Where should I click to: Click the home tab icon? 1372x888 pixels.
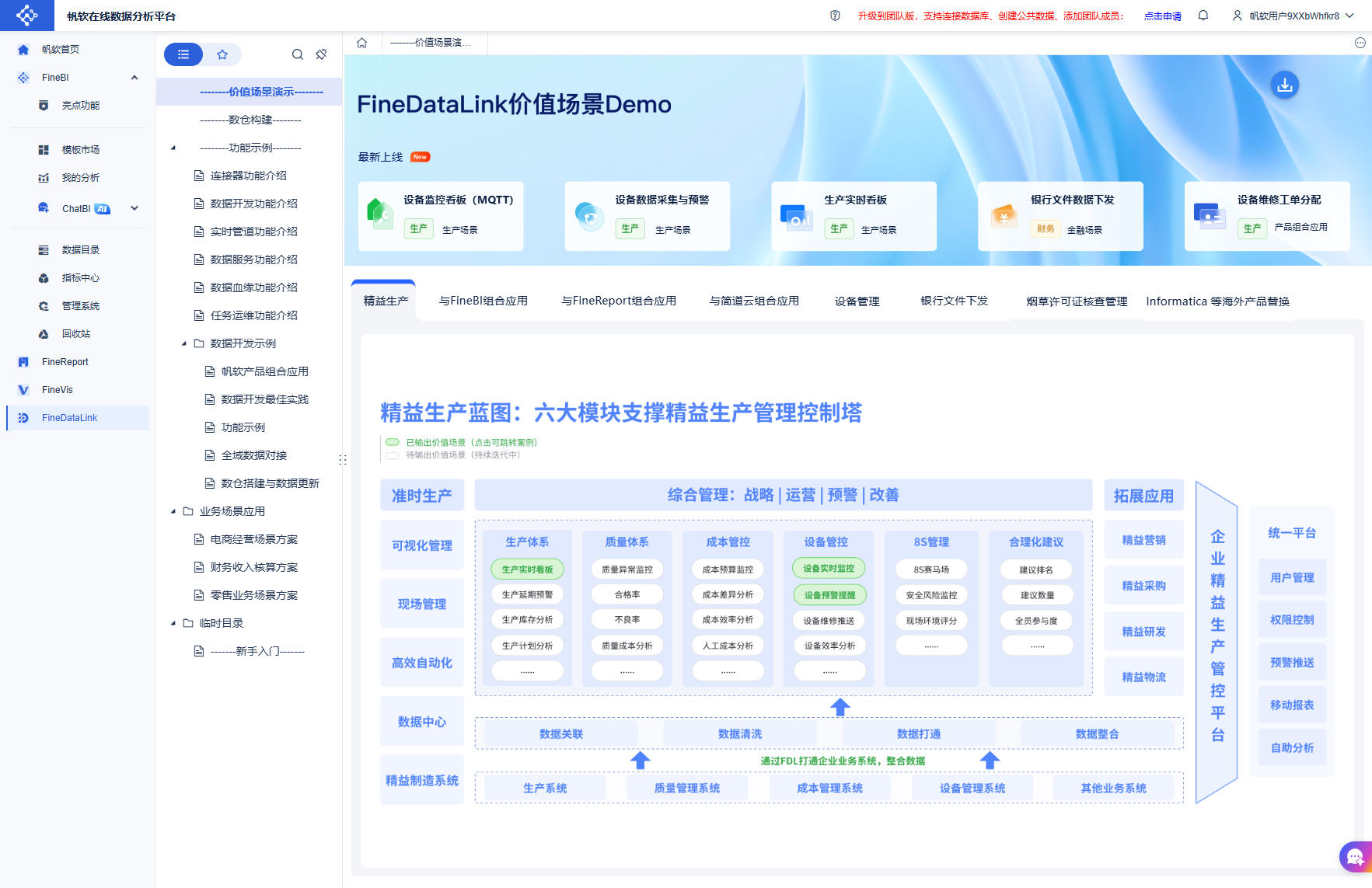(362, 43)
